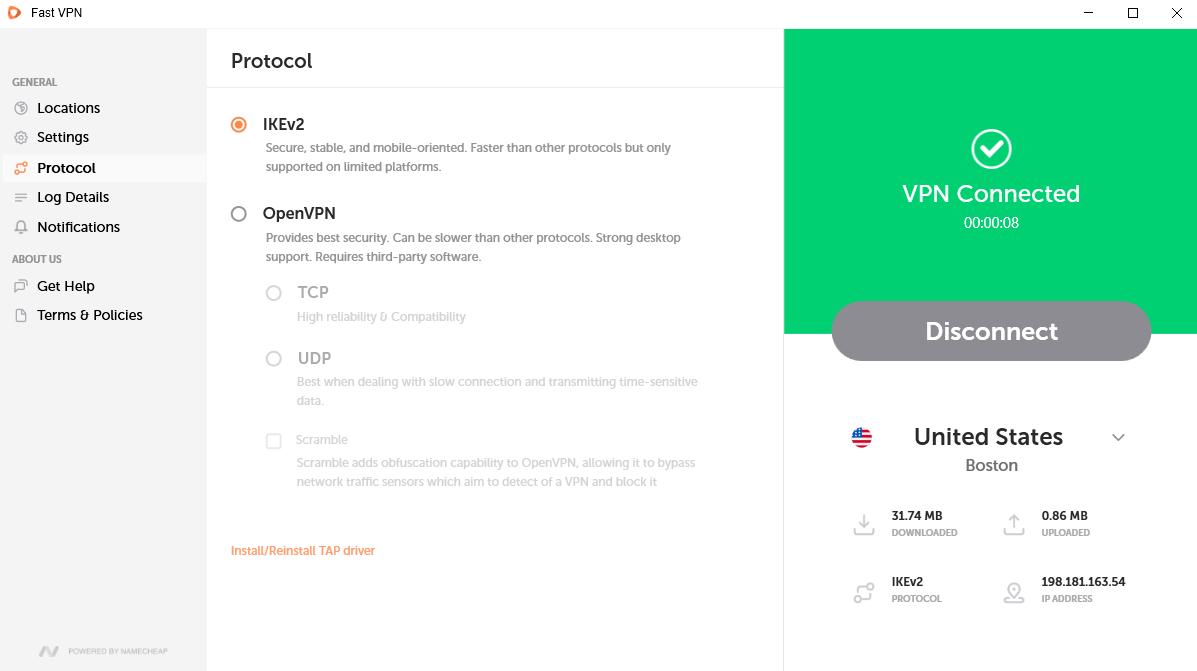The height and width of the screenshot is (671, 1197).
Task: Click the Log Details lines icon
Action: pos(21,198)
